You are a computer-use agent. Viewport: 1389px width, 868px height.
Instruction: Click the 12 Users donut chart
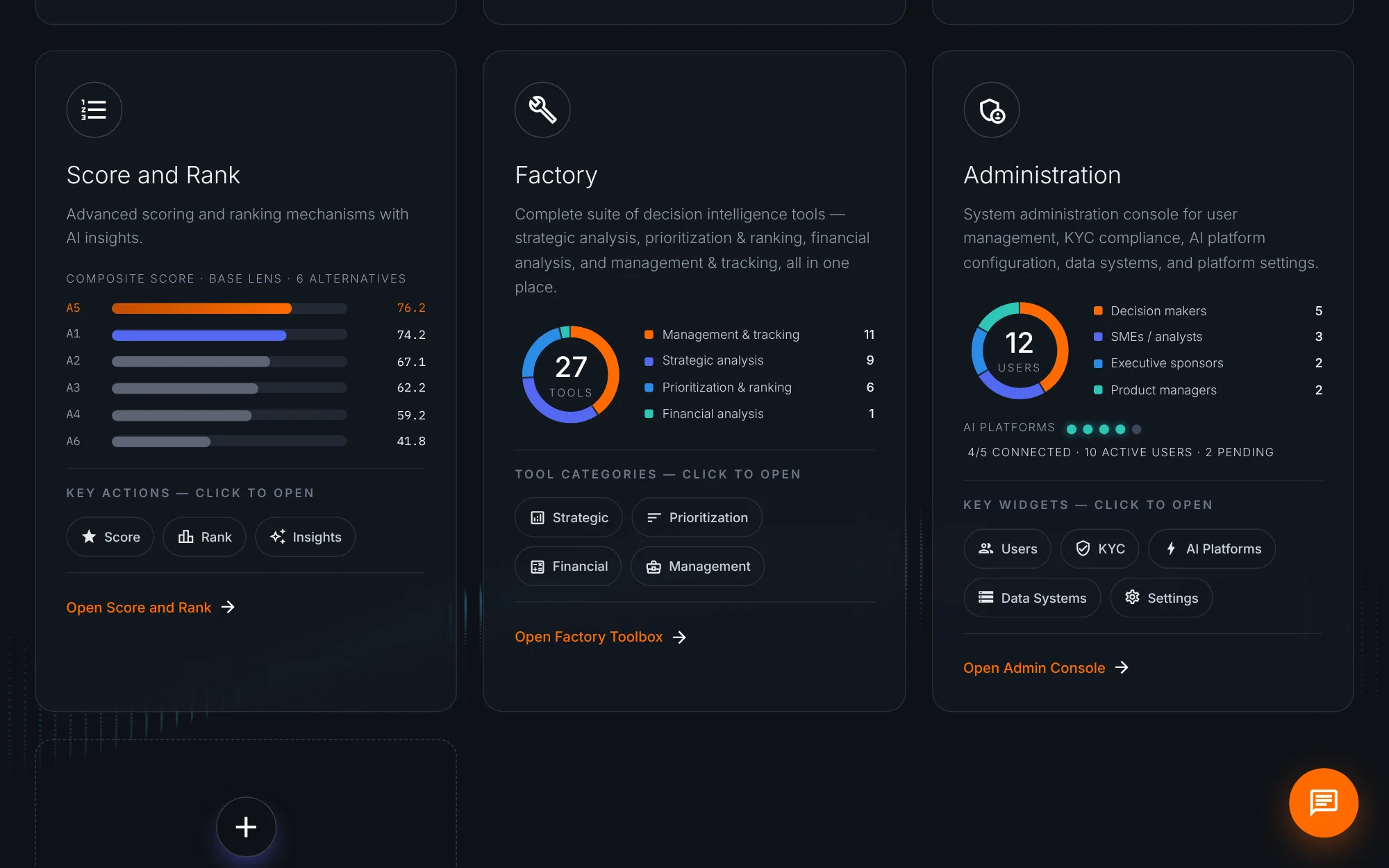coord(1019,351)
